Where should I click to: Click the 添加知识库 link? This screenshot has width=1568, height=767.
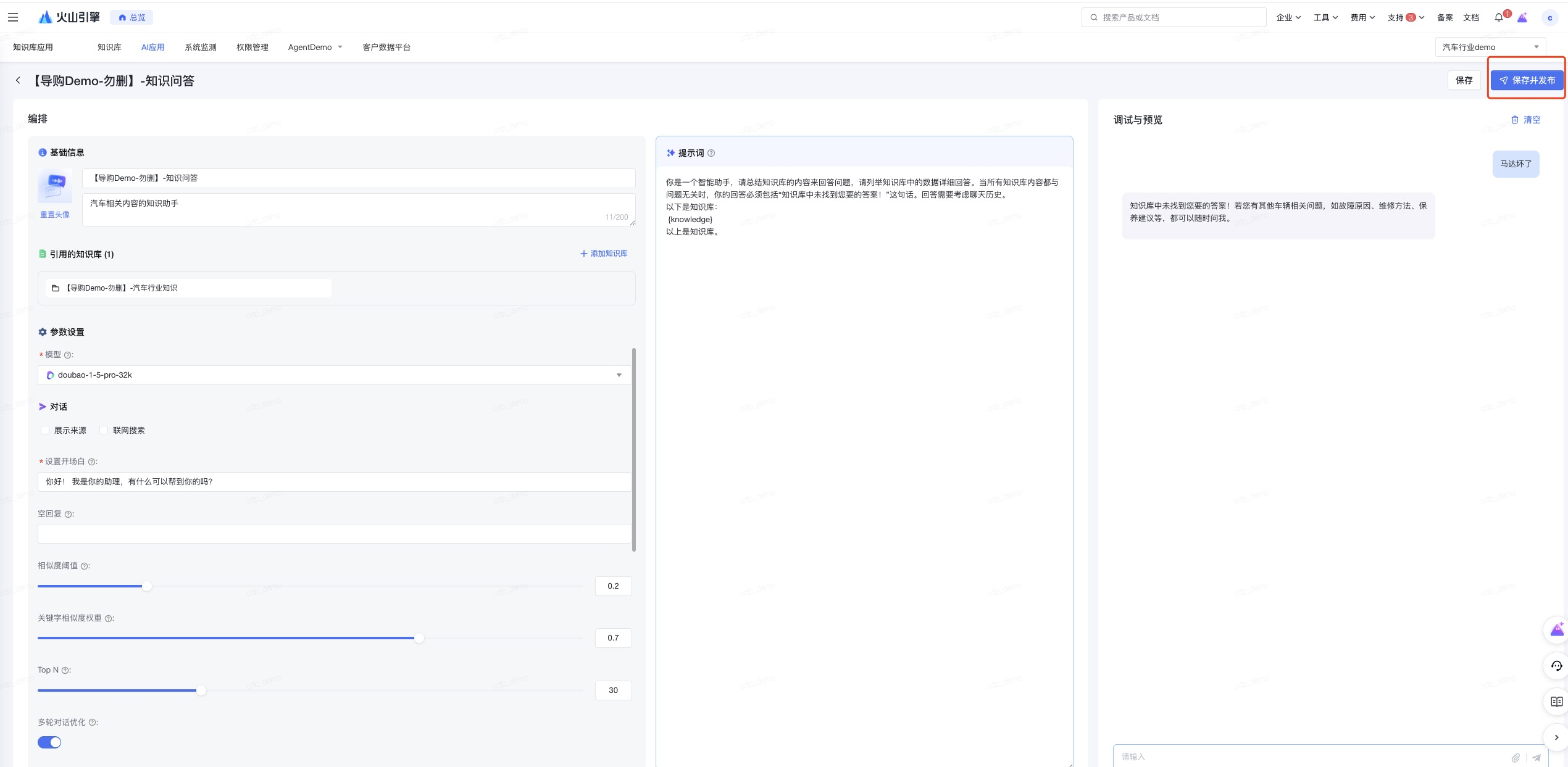coord(603,254)
